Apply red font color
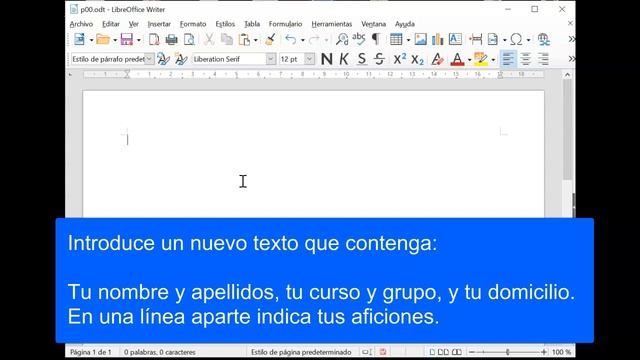Viewport: 640px width, 360px height. 457,59
